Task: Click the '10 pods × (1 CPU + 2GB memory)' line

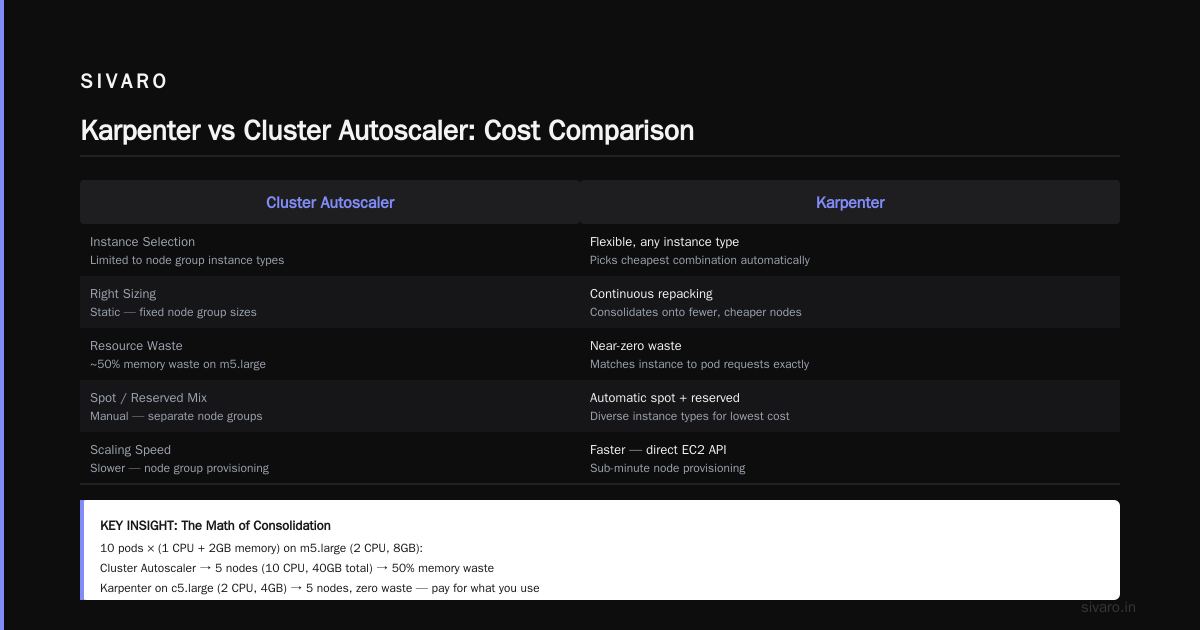Action: click(262, 548)
